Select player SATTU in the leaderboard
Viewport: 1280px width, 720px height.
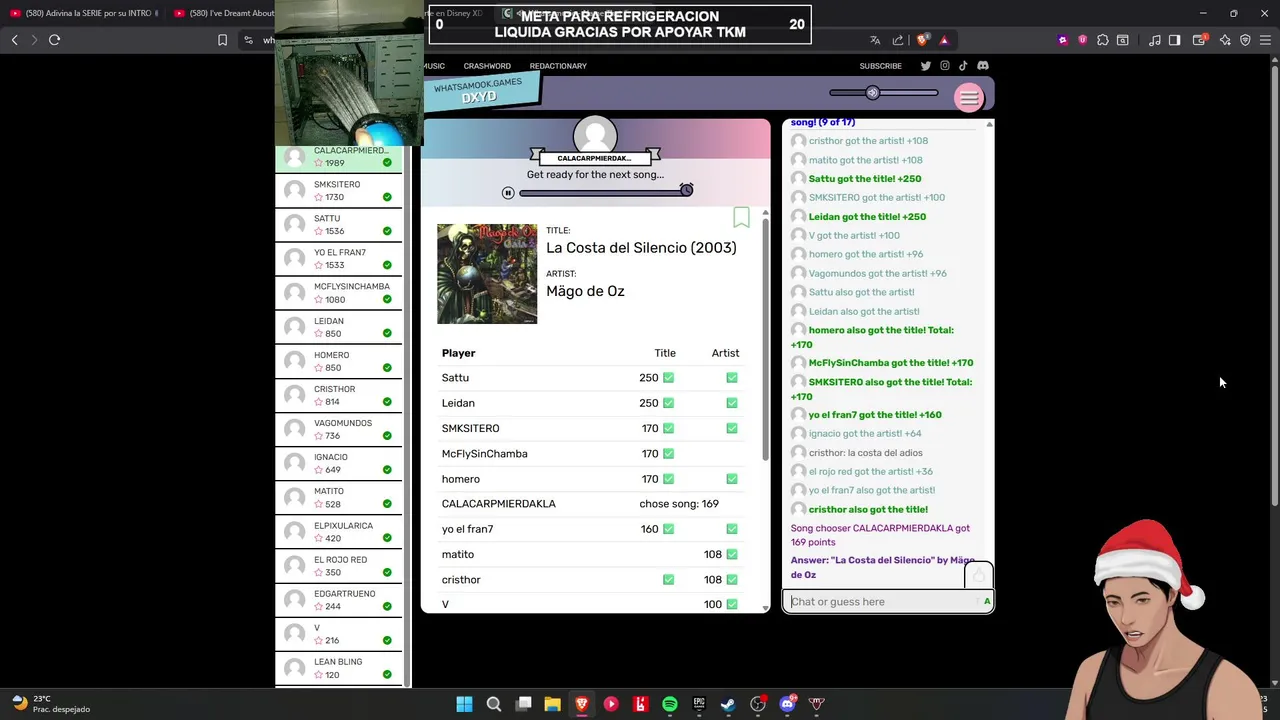pos(339,224)
